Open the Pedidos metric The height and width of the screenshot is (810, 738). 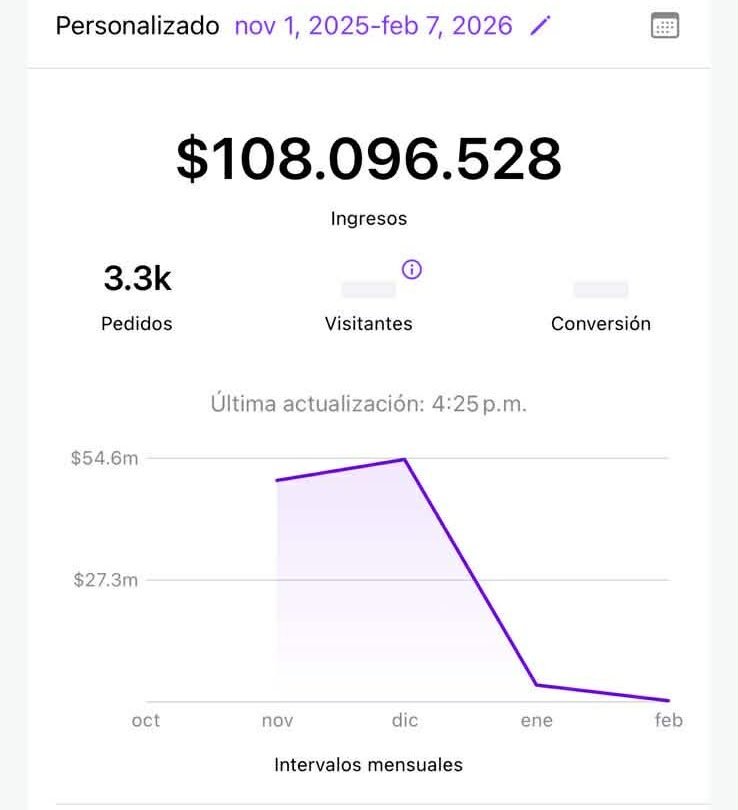[x=137, y=323]
